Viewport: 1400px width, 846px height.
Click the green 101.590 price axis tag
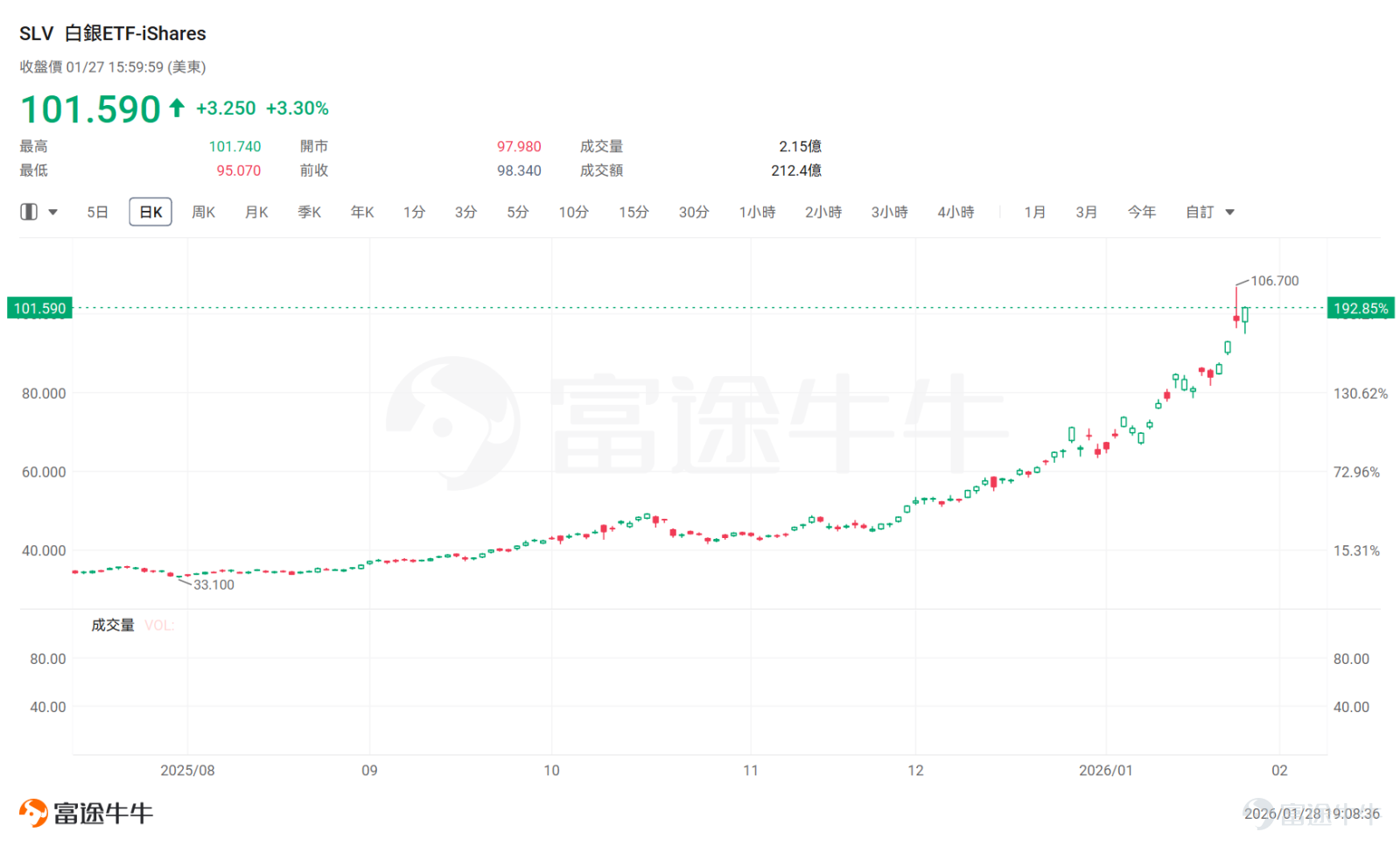coord(39,308)
